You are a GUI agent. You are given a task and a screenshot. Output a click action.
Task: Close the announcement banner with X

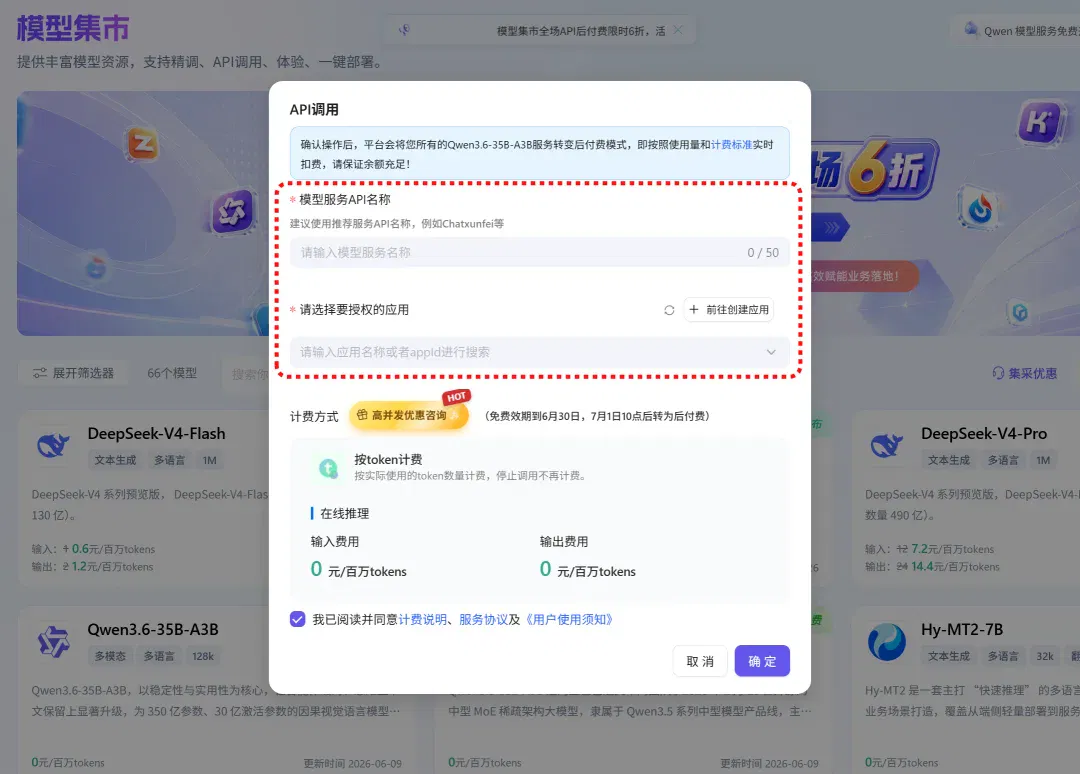click(678, 30)
